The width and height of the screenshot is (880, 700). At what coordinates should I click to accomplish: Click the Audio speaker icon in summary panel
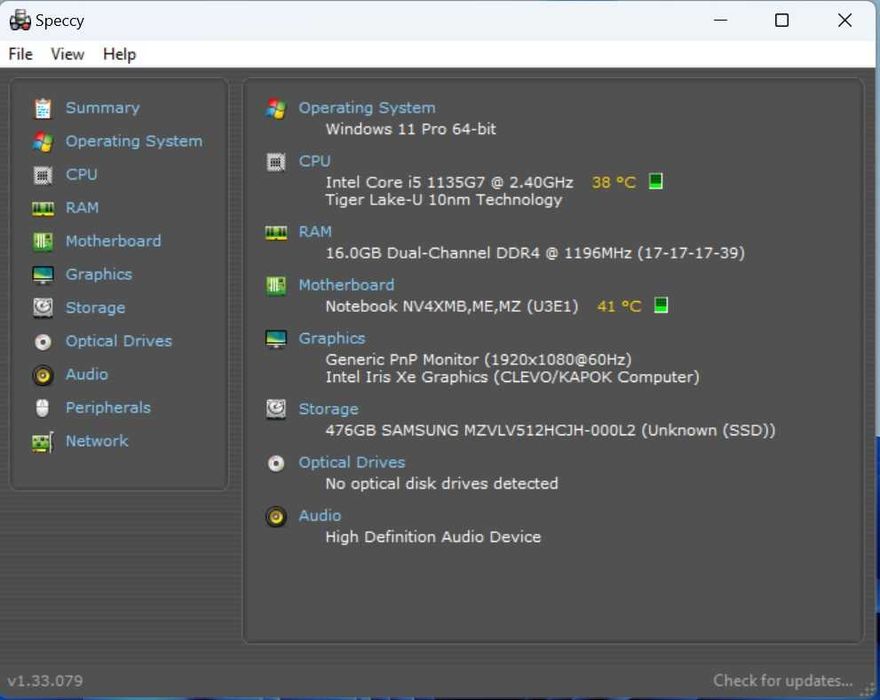(x=276, y=516)
